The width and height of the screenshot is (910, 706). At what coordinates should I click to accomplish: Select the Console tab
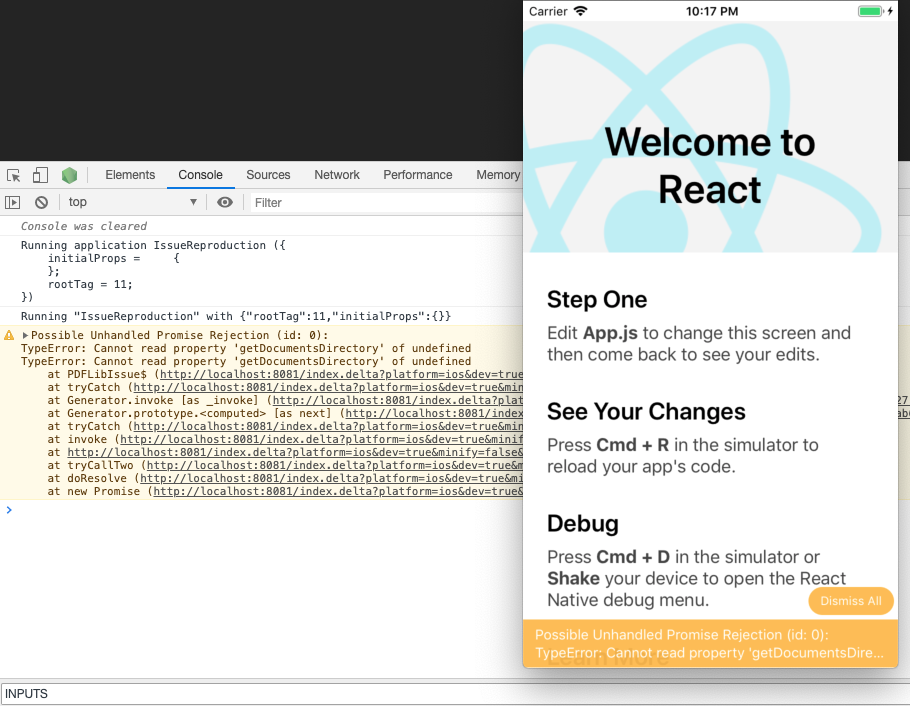[200, 175]
